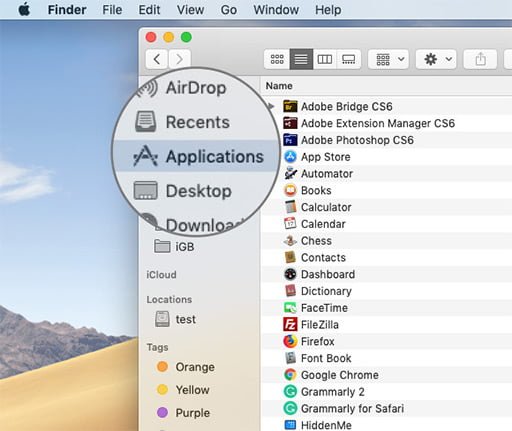This screenshot has height=431, width=512.
Task: Select the "Automator" name text
Action: (x=327, y=173)
